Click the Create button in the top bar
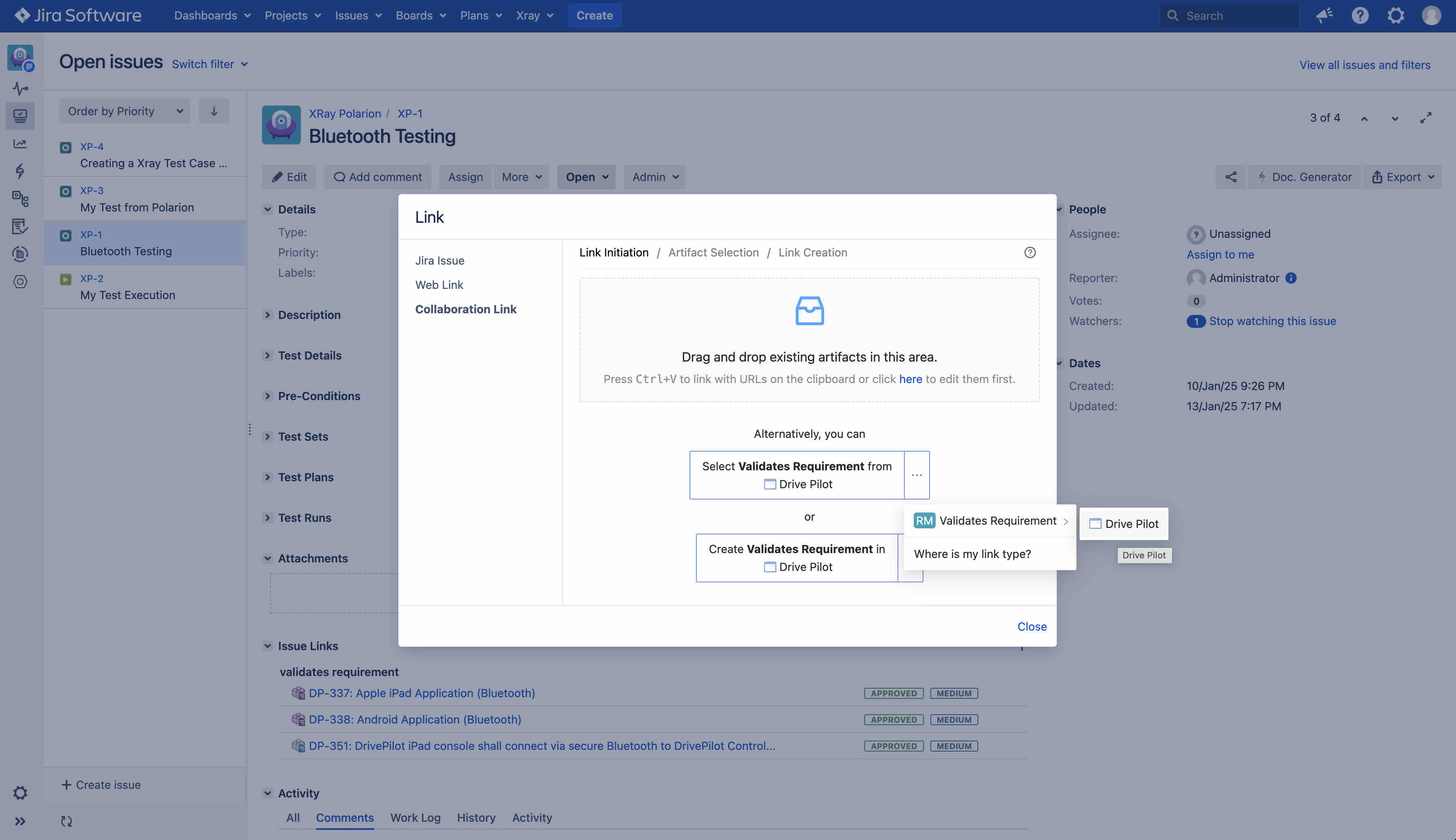Viewport: 1456px width, 840px height. pyautogui.click(x=594, y=15)
